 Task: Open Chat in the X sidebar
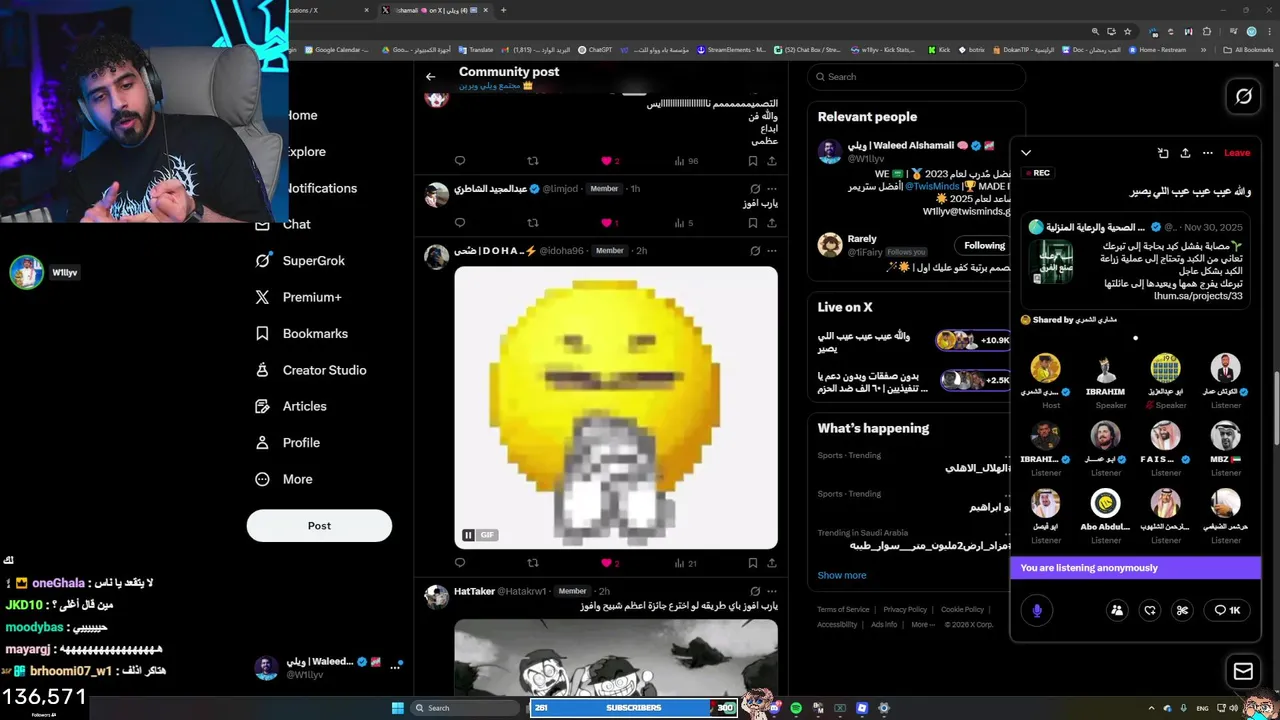(x=283, y=224)
